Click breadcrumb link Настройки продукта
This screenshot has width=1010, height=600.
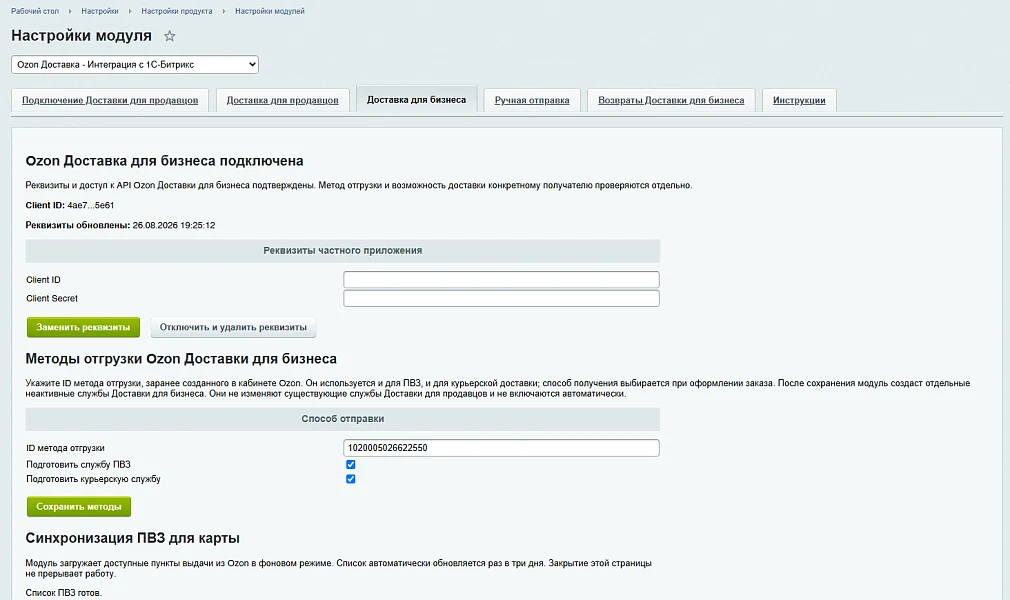tap(176, 11)
